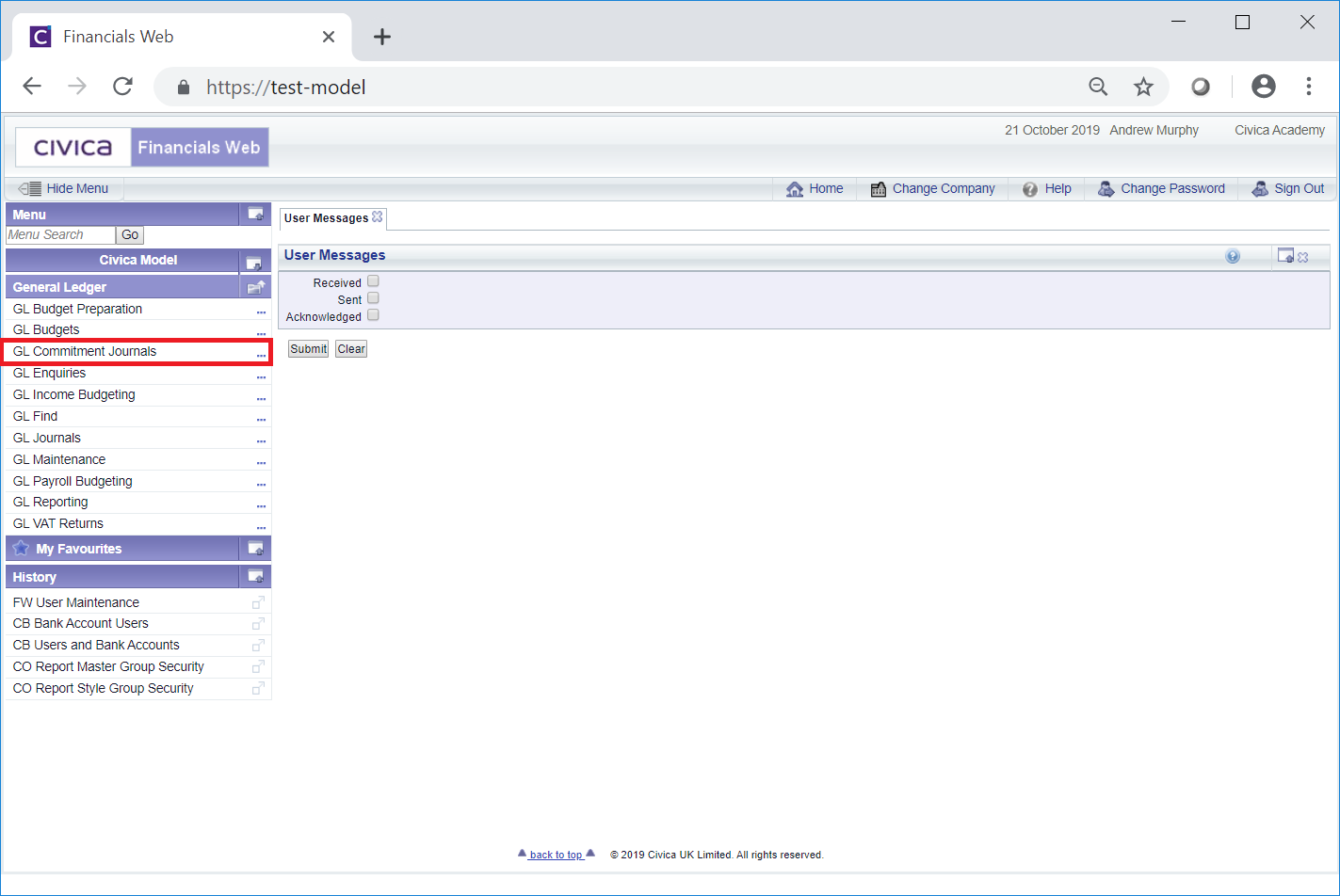The height and width of the screenshot is (896, 1340).
Task: Click the User Messages panel help icon
Action: point(1233,256)
